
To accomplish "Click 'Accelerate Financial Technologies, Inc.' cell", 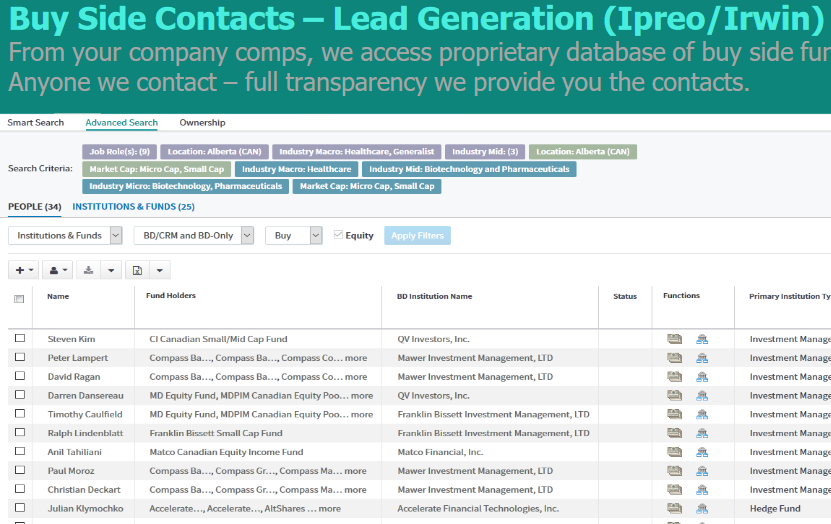I will click(x=478, y=509).
